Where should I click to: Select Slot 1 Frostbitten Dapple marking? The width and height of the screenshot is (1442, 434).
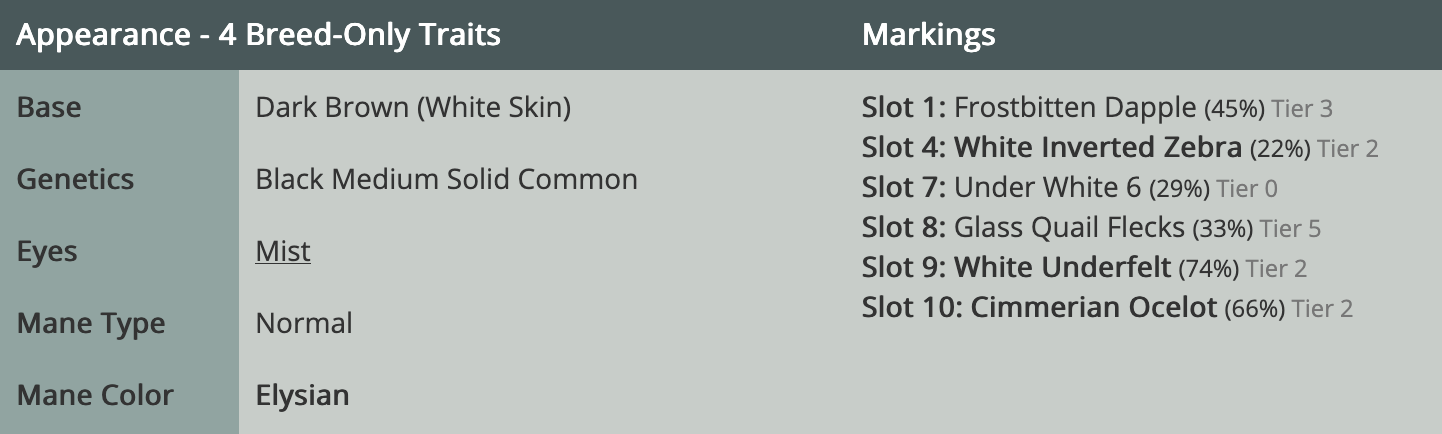(x=1097, y=108)
